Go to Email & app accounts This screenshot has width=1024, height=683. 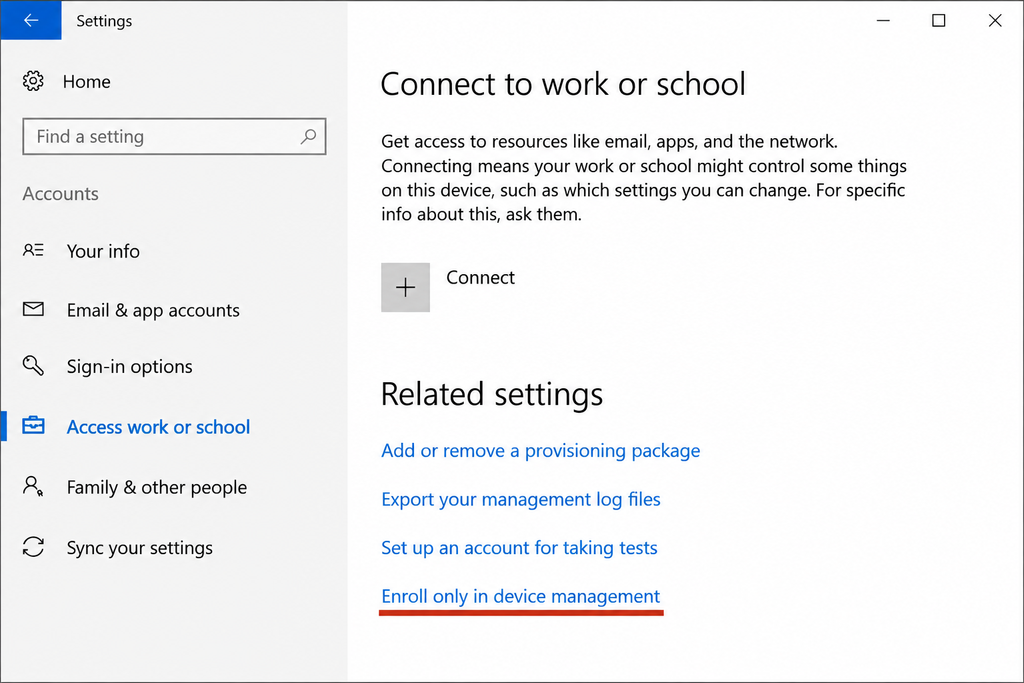[153, 310]
